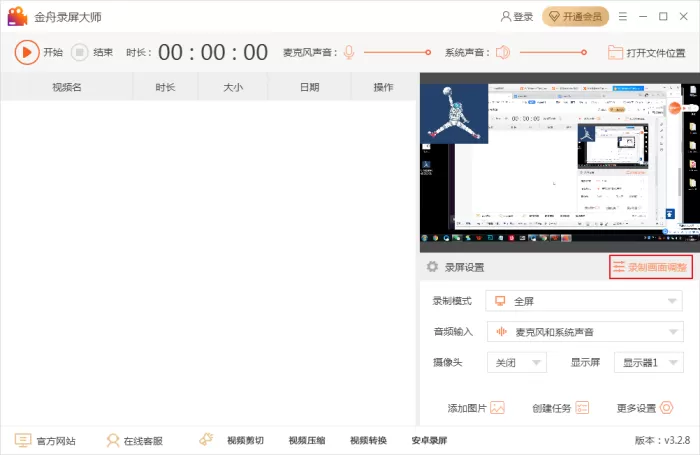Sort by 视频名 column header
The image size is (700, 455).
click(67, 87)
